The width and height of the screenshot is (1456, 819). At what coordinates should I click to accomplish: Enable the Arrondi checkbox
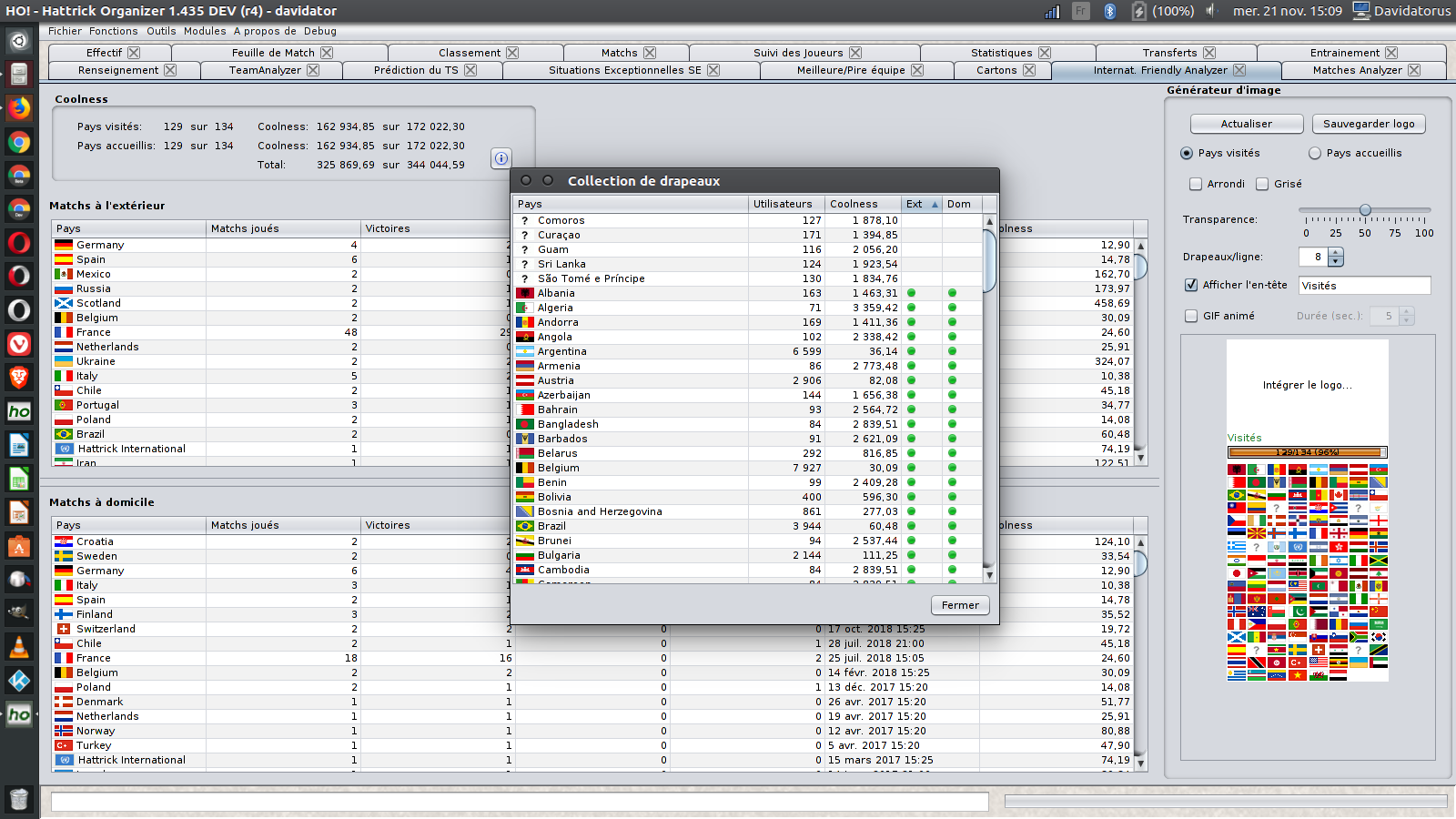click(x=1196, y=184)
